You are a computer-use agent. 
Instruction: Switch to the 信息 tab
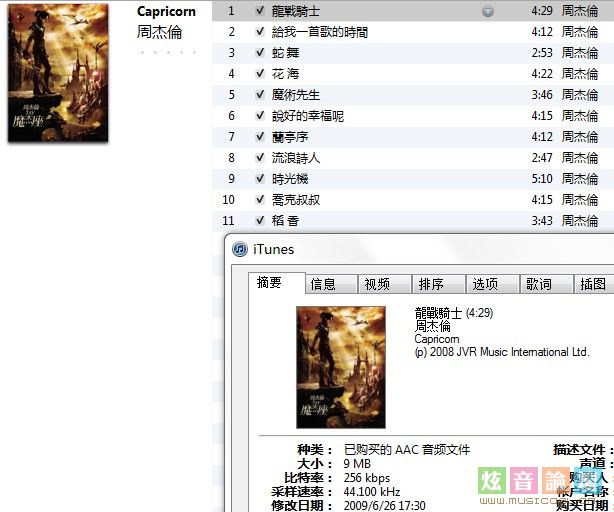pyautogui.click(x=331, y=284)
